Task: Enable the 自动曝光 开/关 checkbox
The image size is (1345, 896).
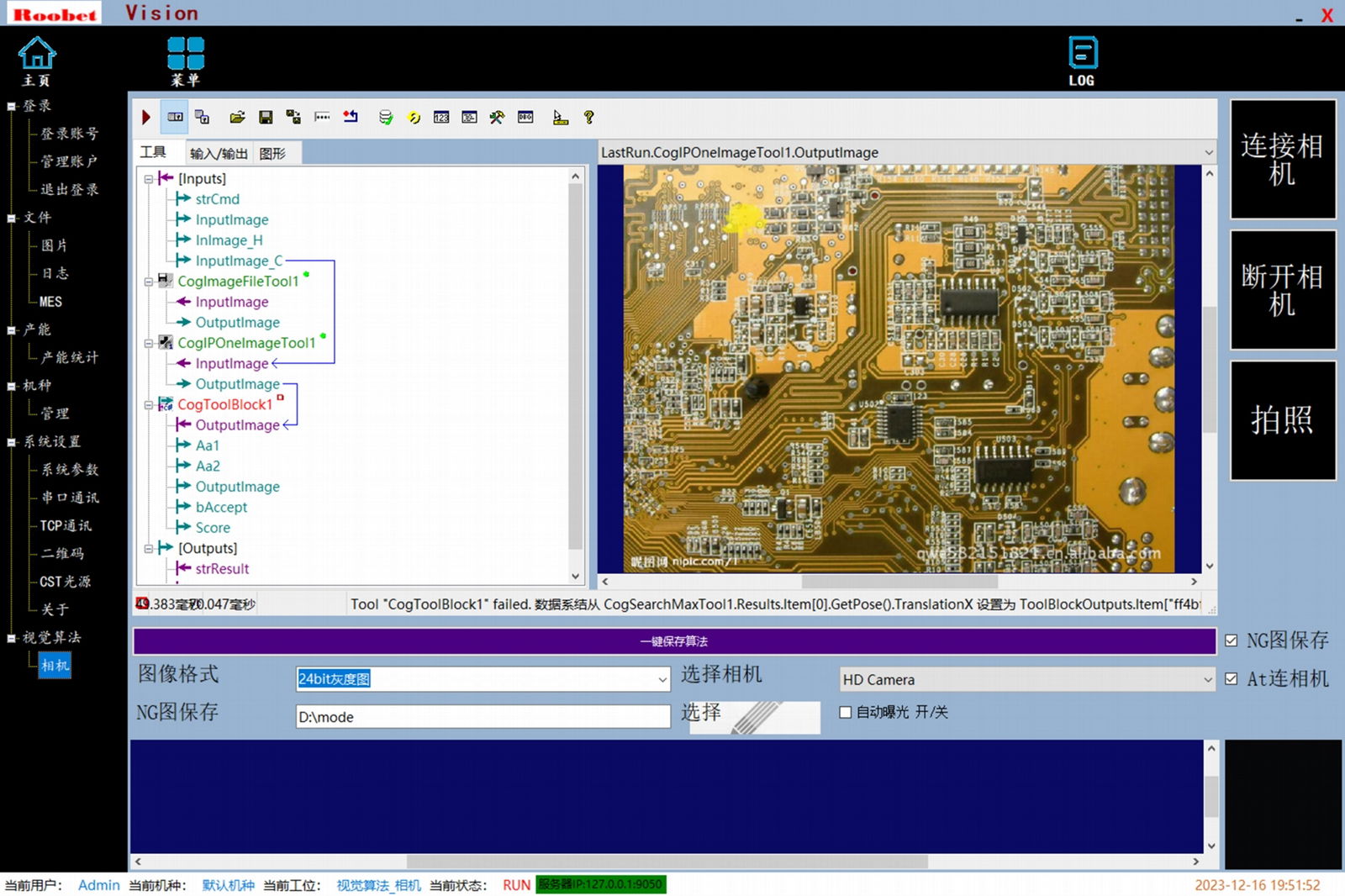Action: pyautogui.click(x=846, y=712)
